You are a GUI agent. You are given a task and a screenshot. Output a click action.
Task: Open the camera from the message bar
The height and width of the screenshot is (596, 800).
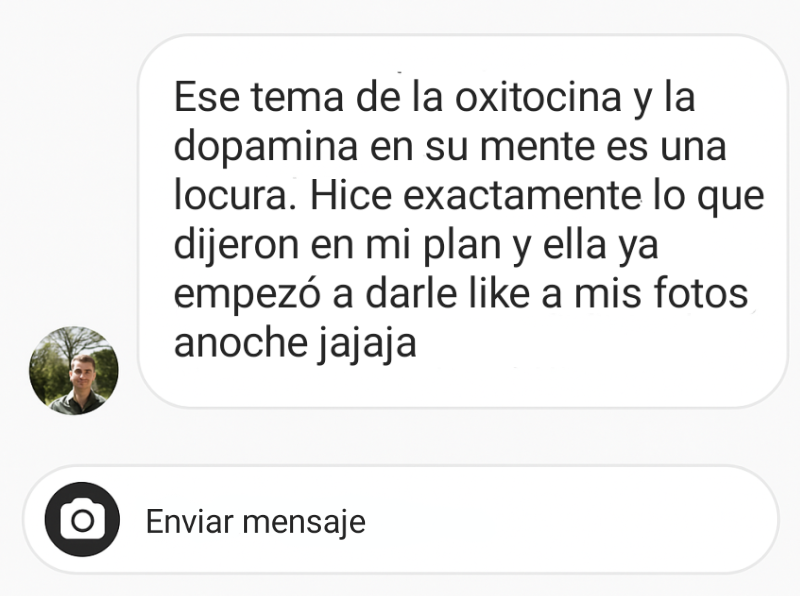(82, 519)
